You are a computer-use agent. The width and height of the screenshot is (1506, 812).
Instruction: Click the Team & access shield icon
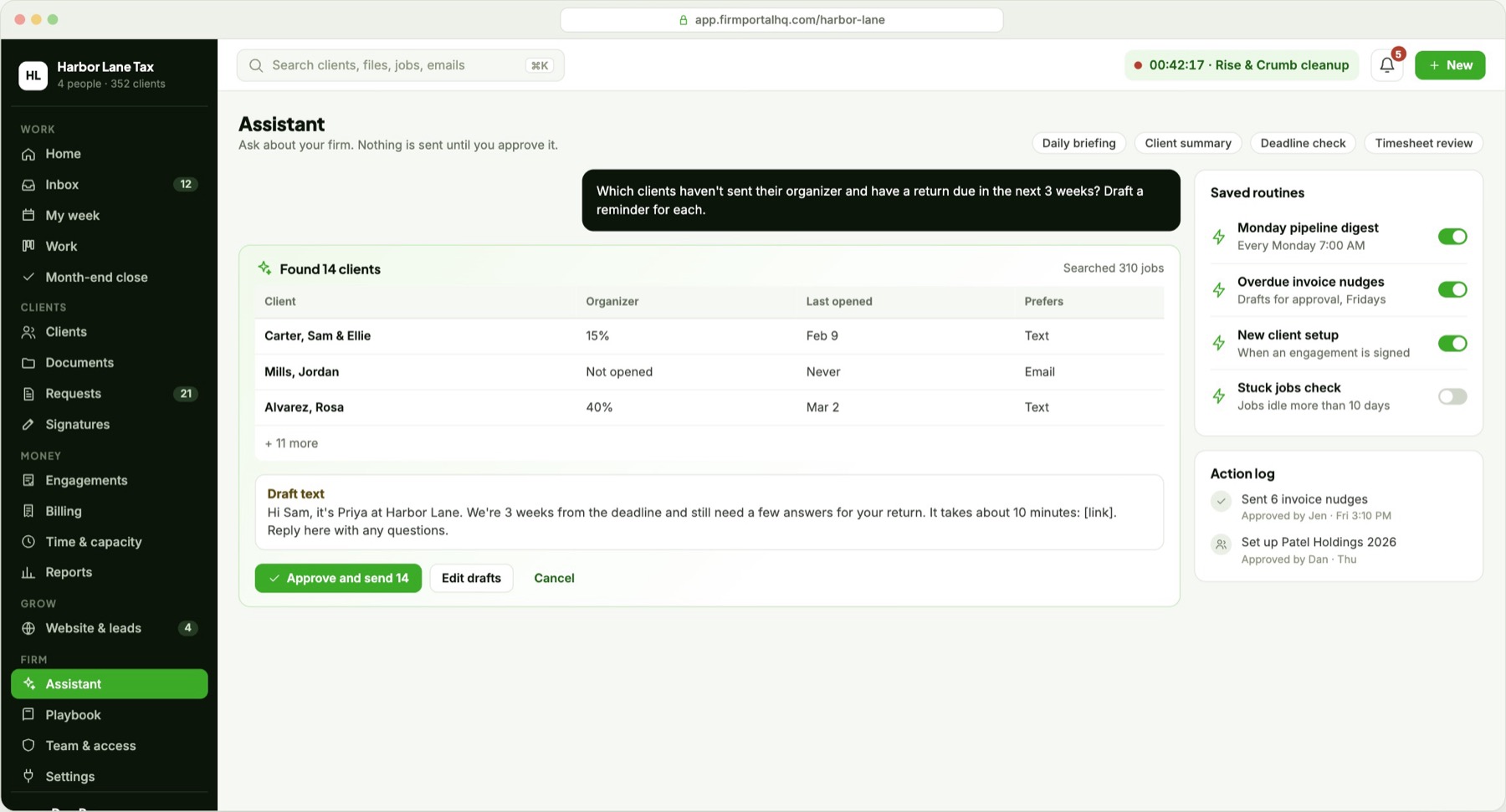pos(28,746)
